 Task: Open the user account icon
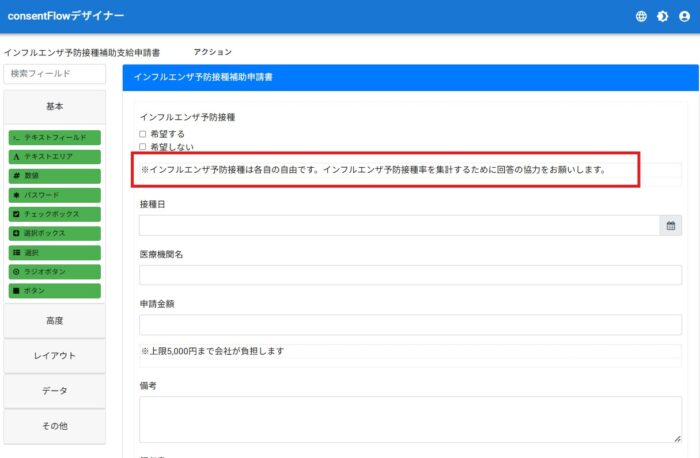684,17
